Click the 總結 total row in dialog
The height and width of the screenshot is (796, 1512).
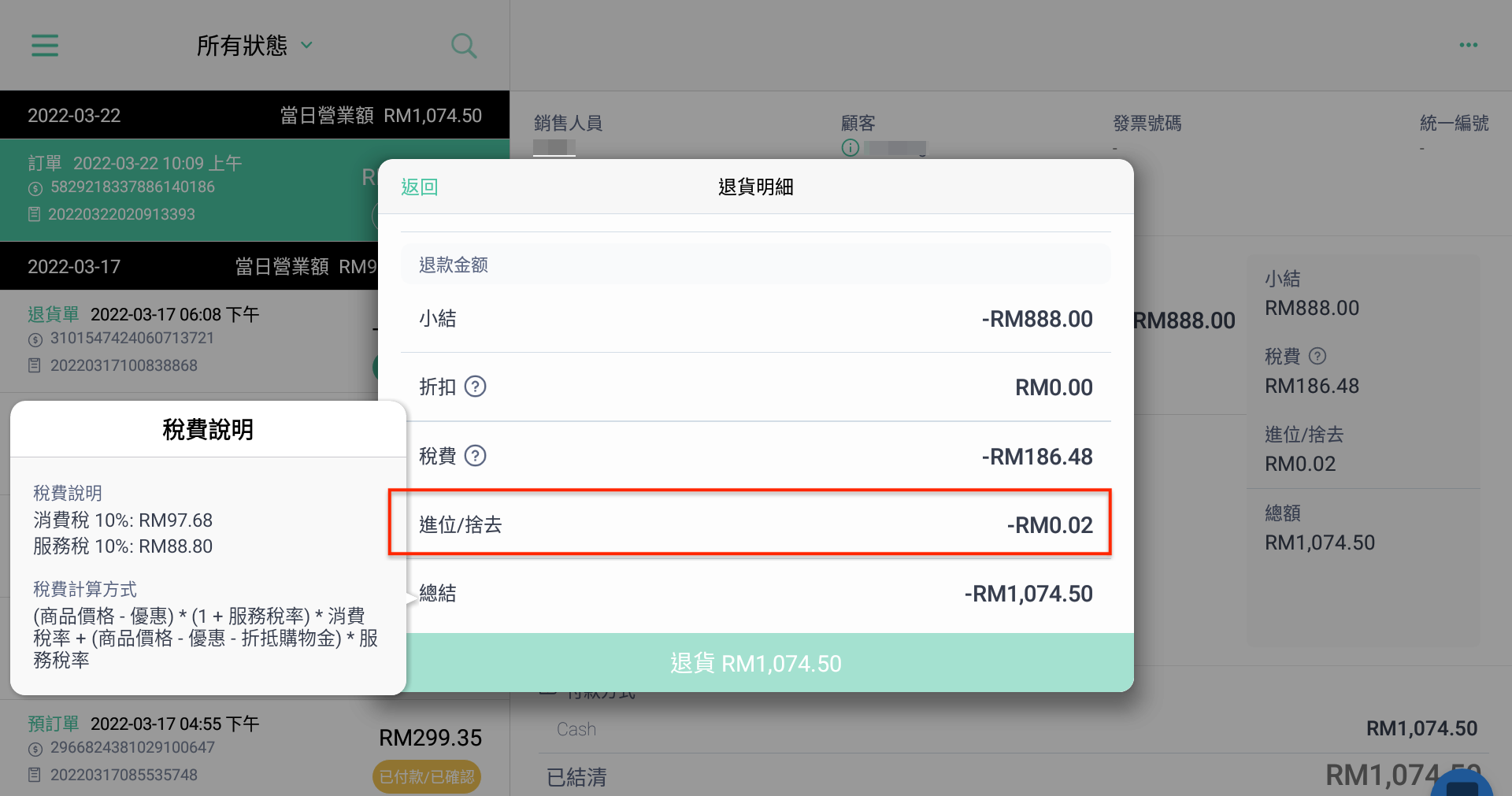point(756,594)
